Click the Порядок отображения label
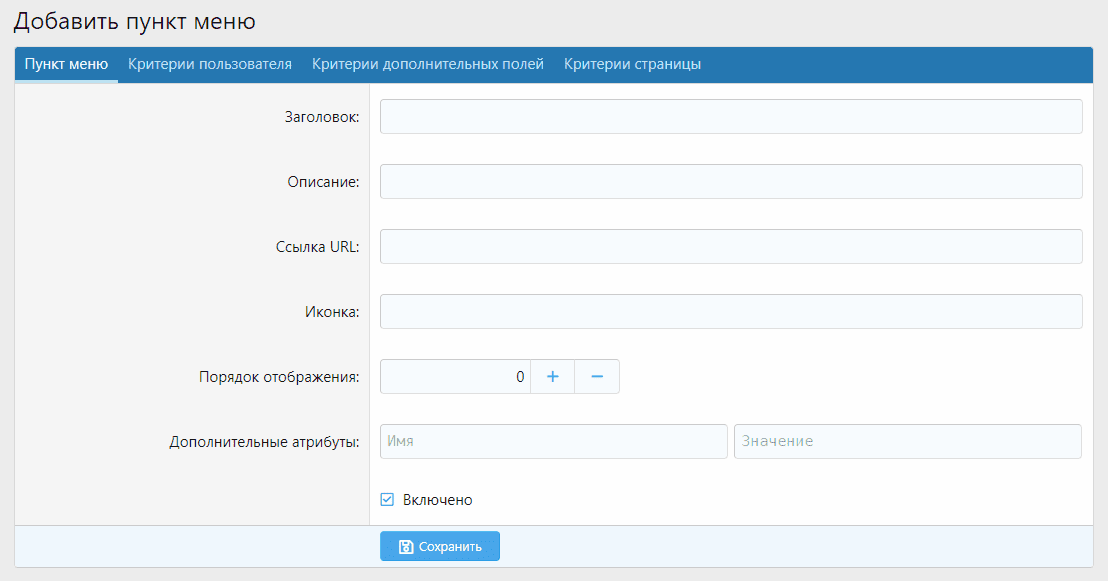 point(279,377)
